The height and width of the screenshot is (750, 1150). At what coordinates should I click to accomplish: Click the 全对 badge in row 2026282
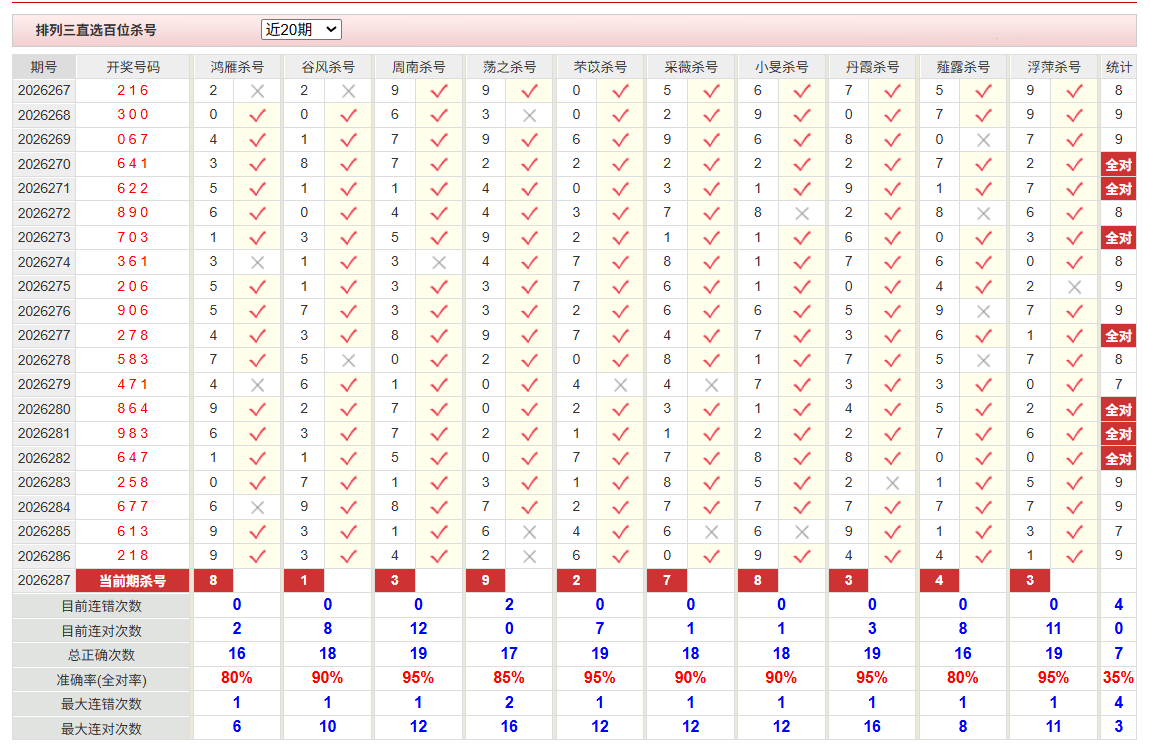1118,458
